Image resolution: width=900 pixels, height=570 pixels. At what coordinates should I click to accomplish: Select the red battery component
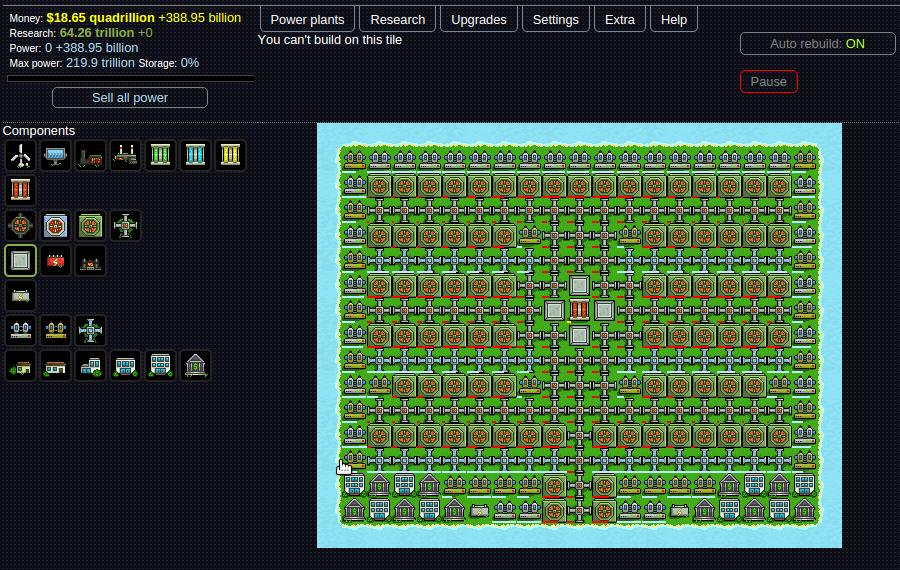pyautogui.click(x=56, y=261)
